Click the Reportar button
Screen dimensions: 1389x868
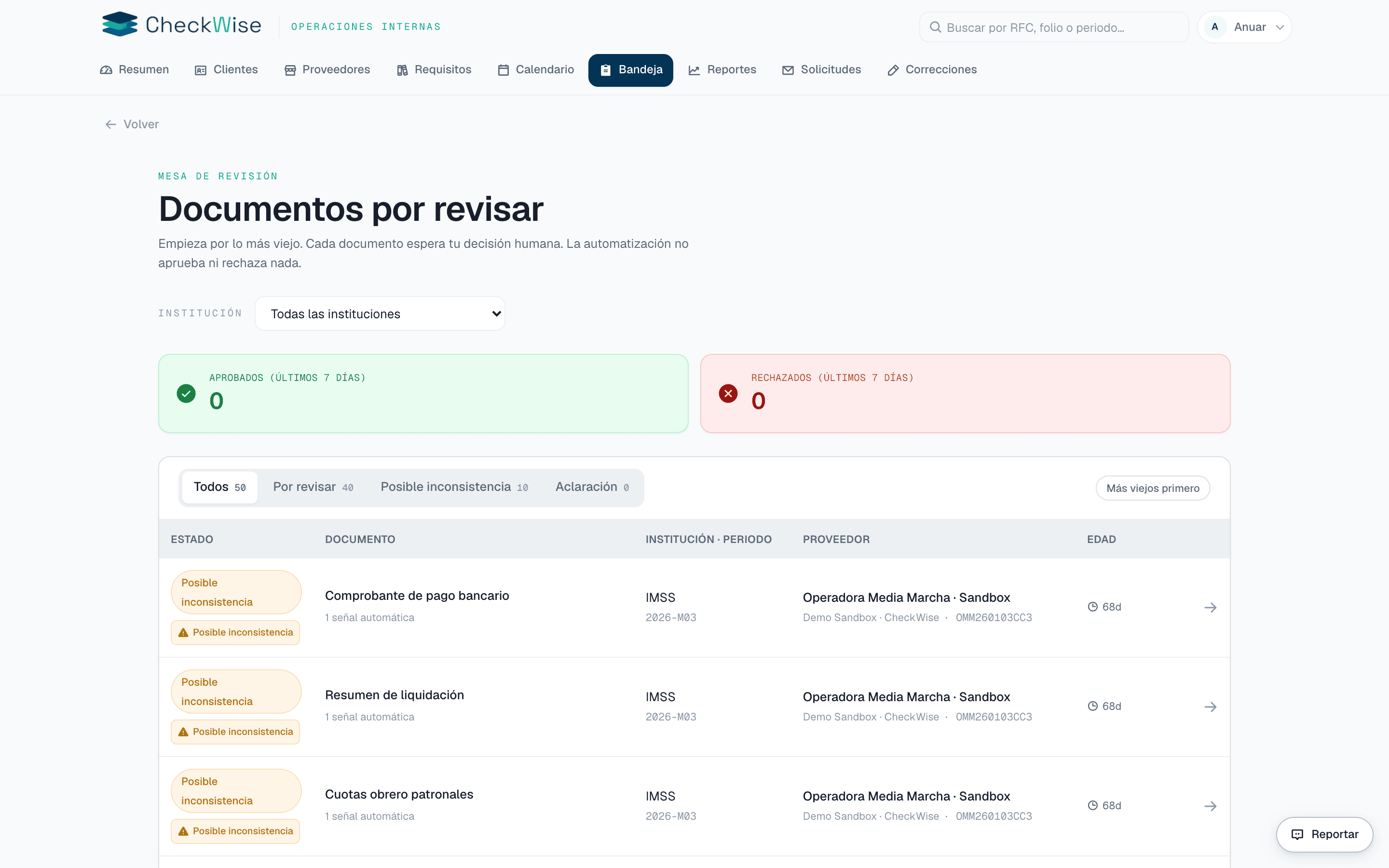1325,835
